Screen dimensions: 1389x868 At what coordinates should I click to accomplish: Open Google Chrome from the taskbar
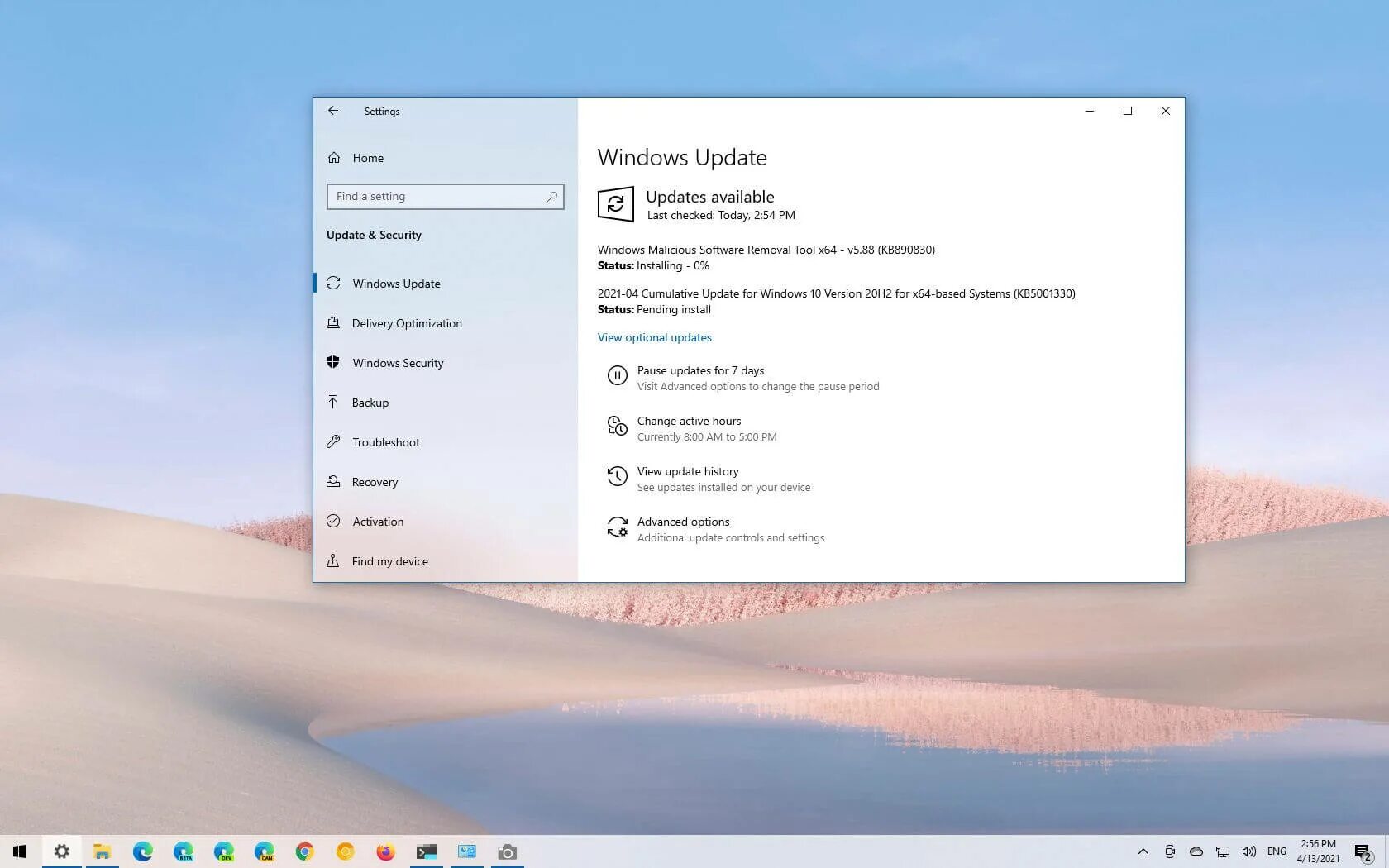pyautogui.click(x=304, y=851)
